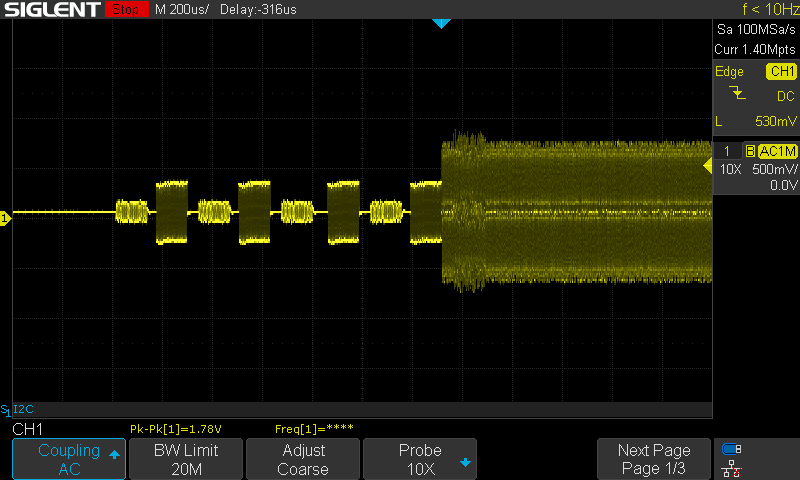Click the CH1 menu title label
Image resolution: width=800 pixels, height=480 pixels.
click(28, 429)
